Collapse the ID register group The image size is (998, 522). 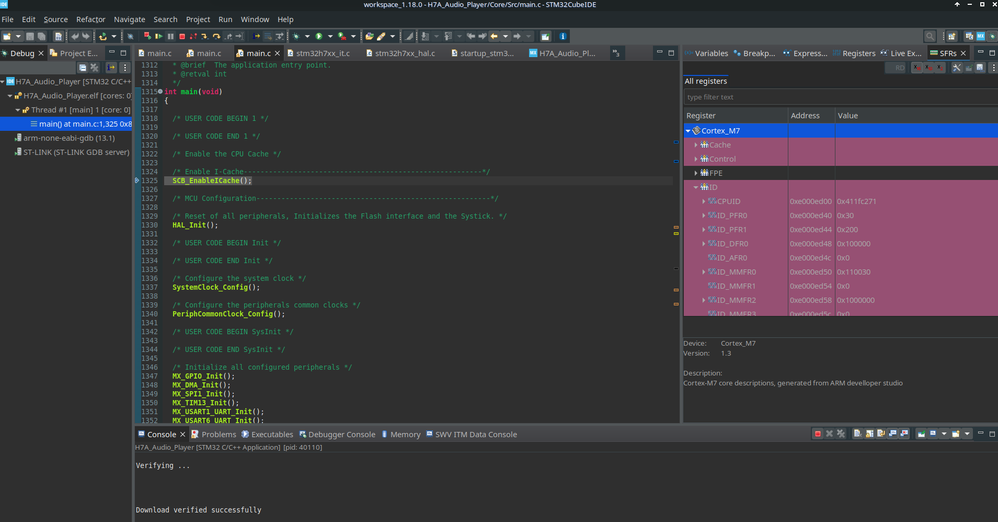pos(696,187)
